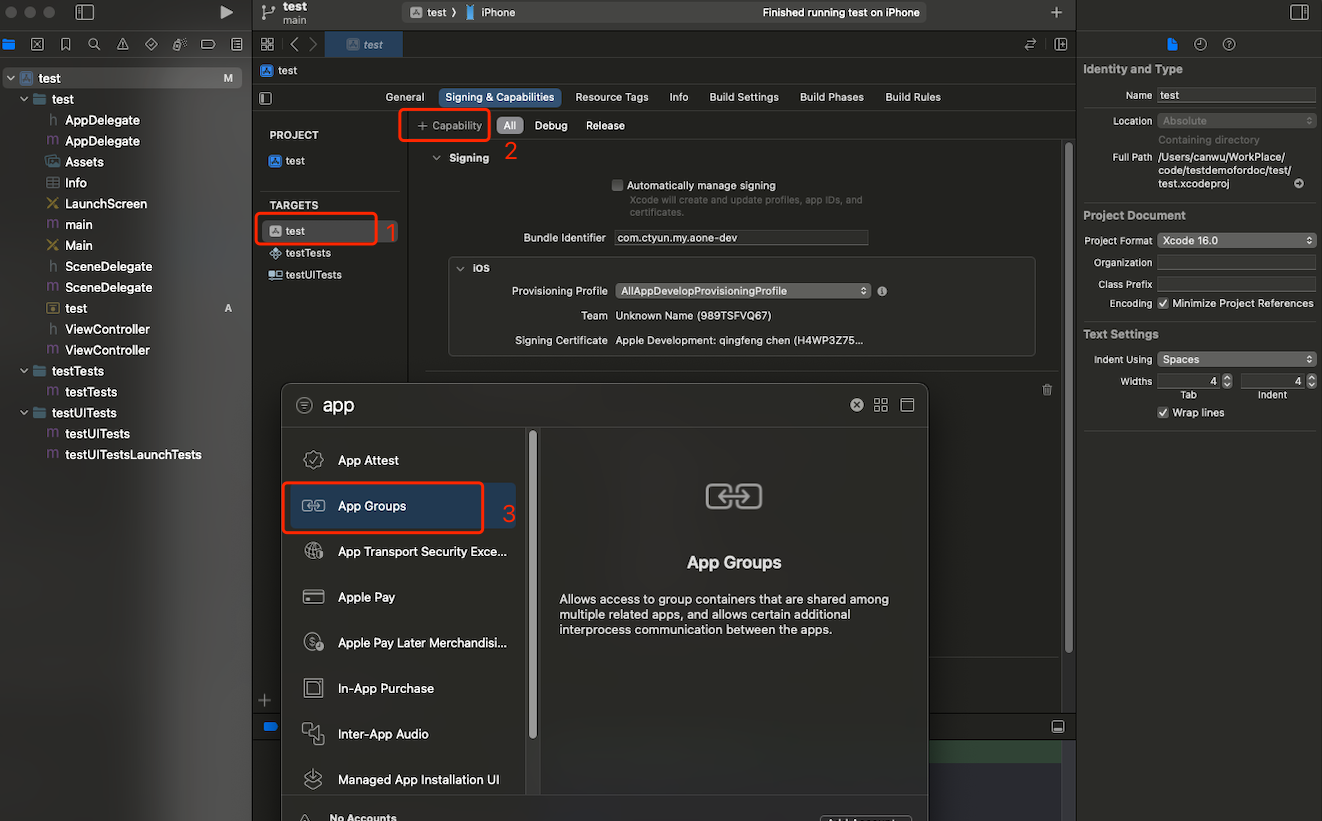Open the Find navigator magnifier icon
The height and width of the screenshot is (821, 1322).
click(x=94, y=44)
